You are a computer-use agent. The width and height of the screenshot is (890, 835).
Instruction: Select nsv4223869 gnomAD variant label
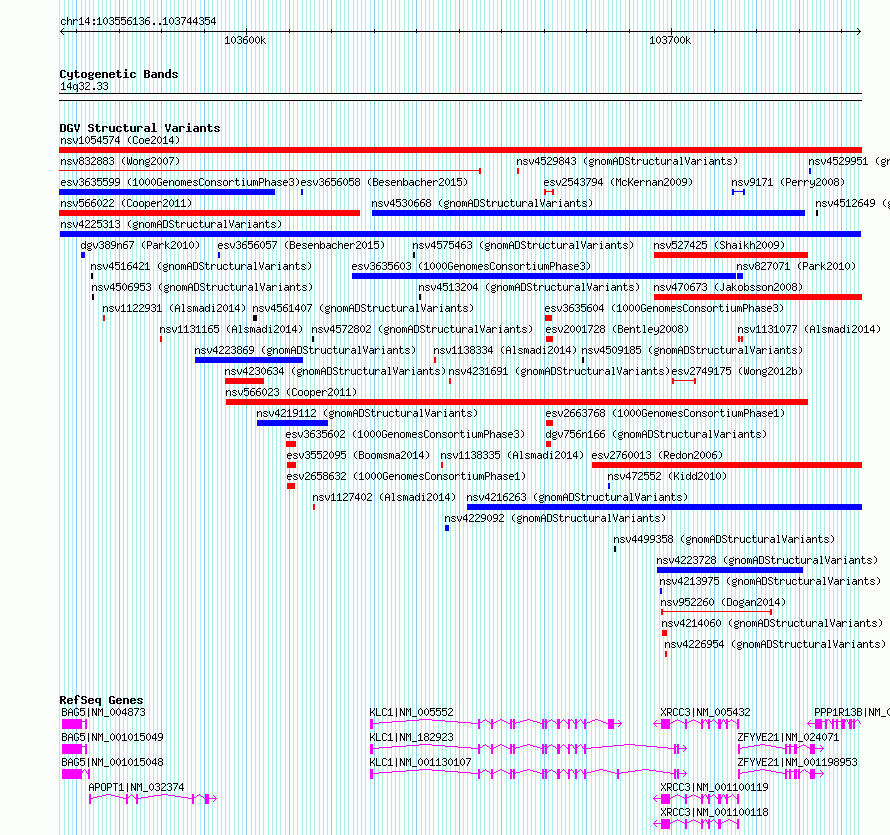(x=305, y=350)
